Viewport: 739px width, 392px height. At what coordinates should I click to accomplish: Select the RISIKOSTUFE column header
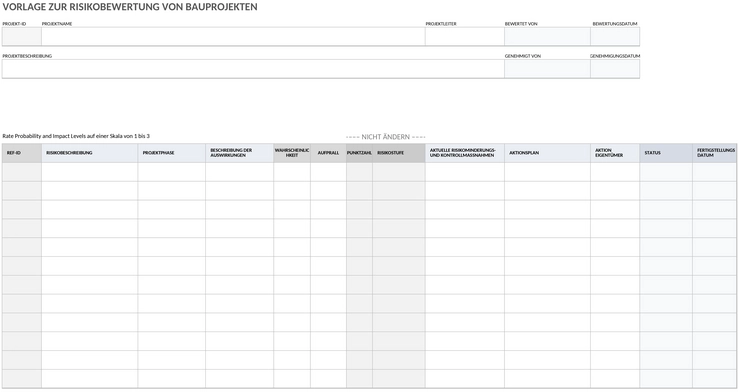[x=399, y=153]
